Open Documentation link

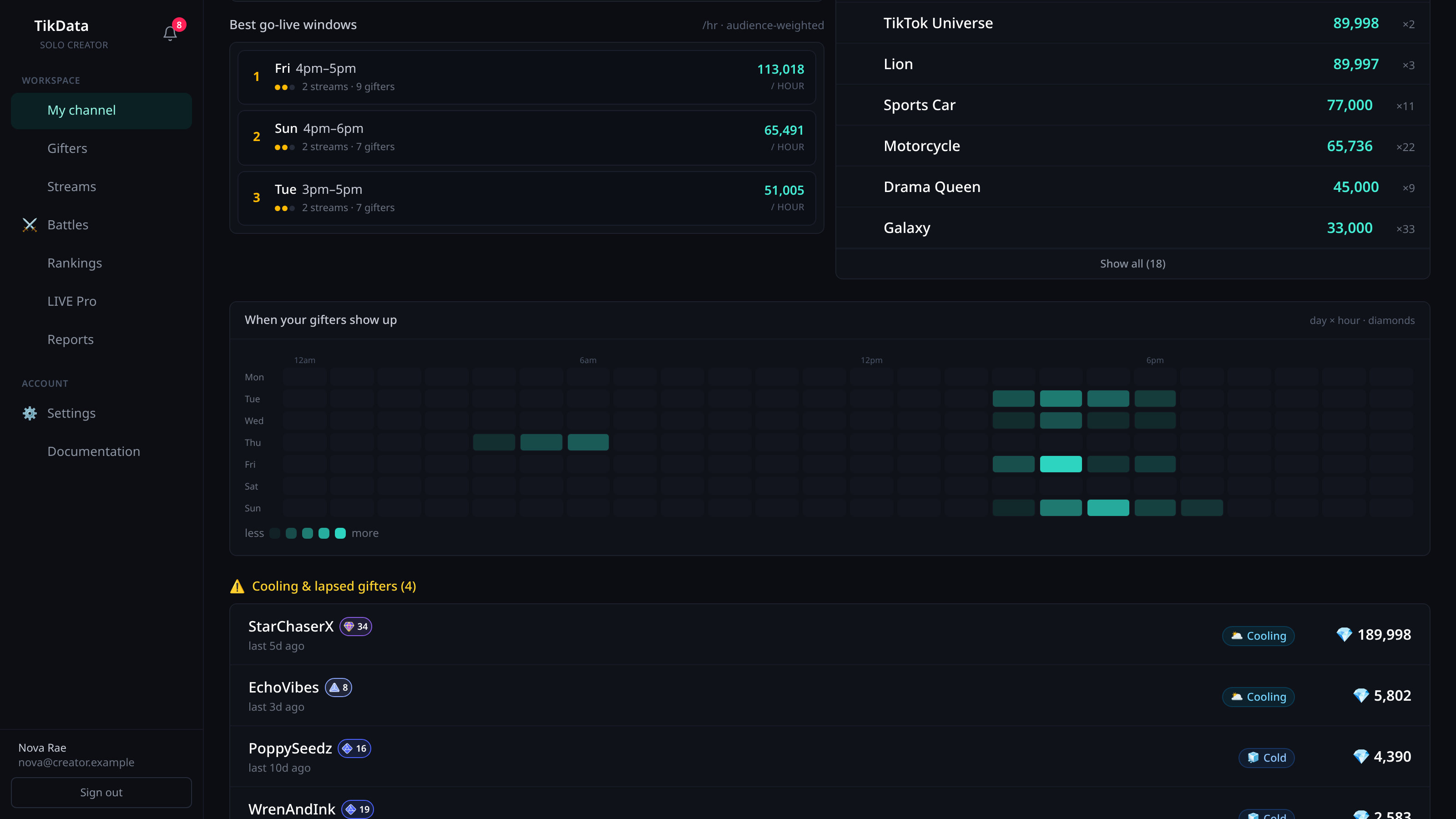pyautogui.click(x=101, y=452)
